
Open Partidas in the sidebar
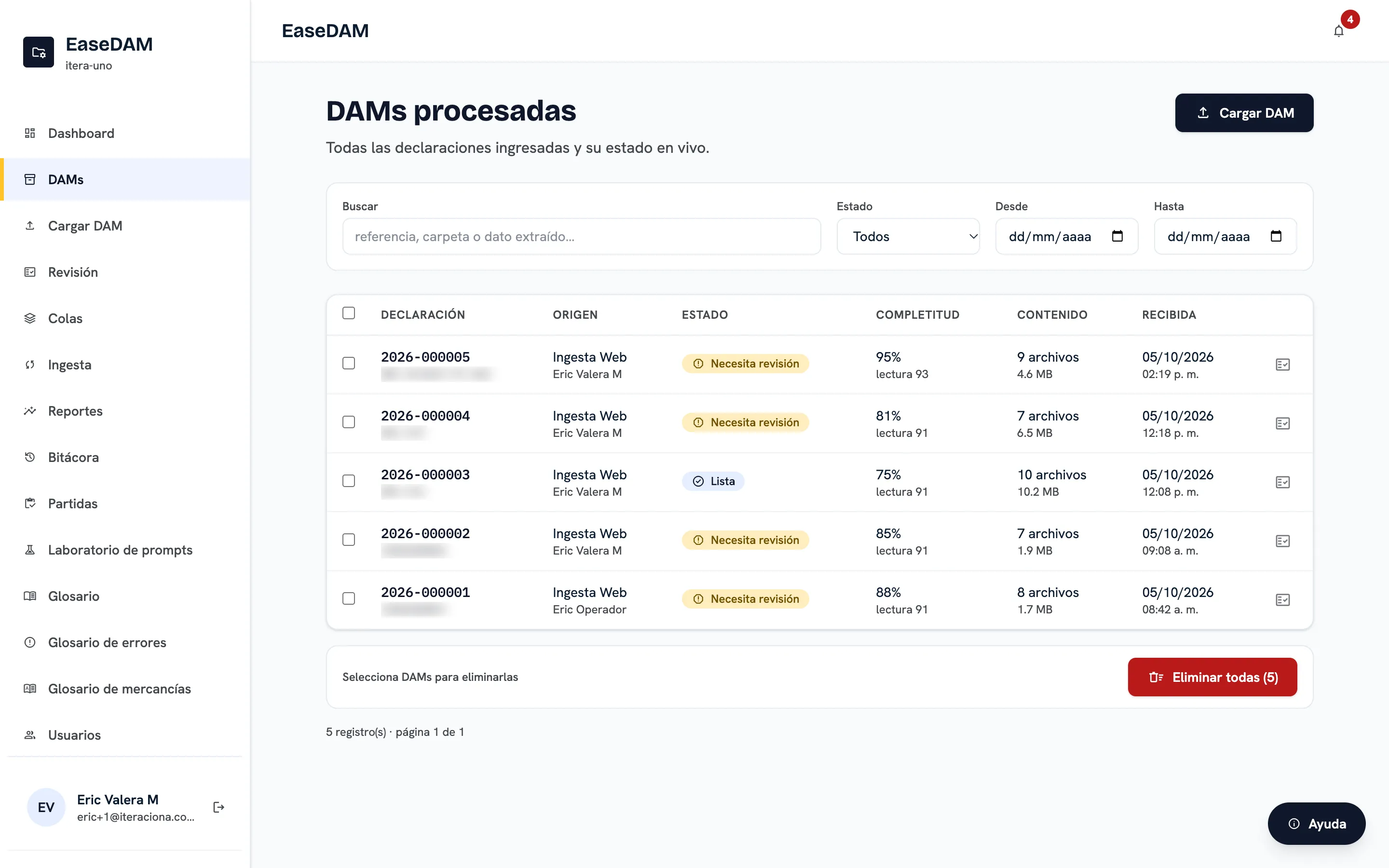click(125, 503)
